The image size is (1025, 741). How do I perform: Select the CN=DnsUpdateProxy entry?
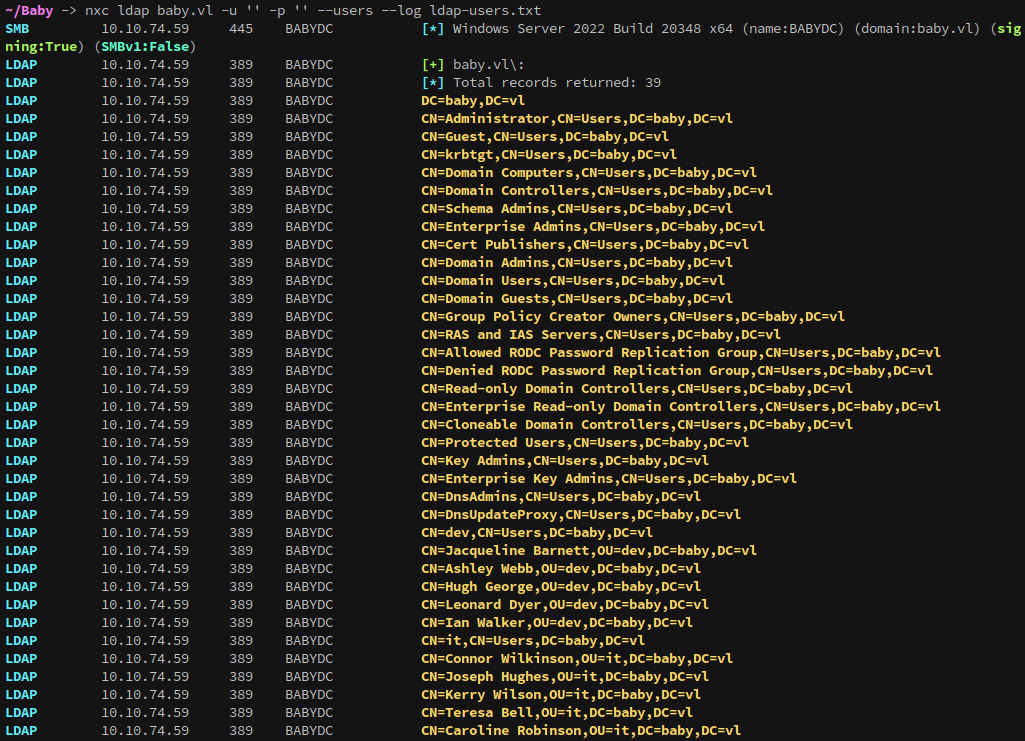tap(580, 515)
